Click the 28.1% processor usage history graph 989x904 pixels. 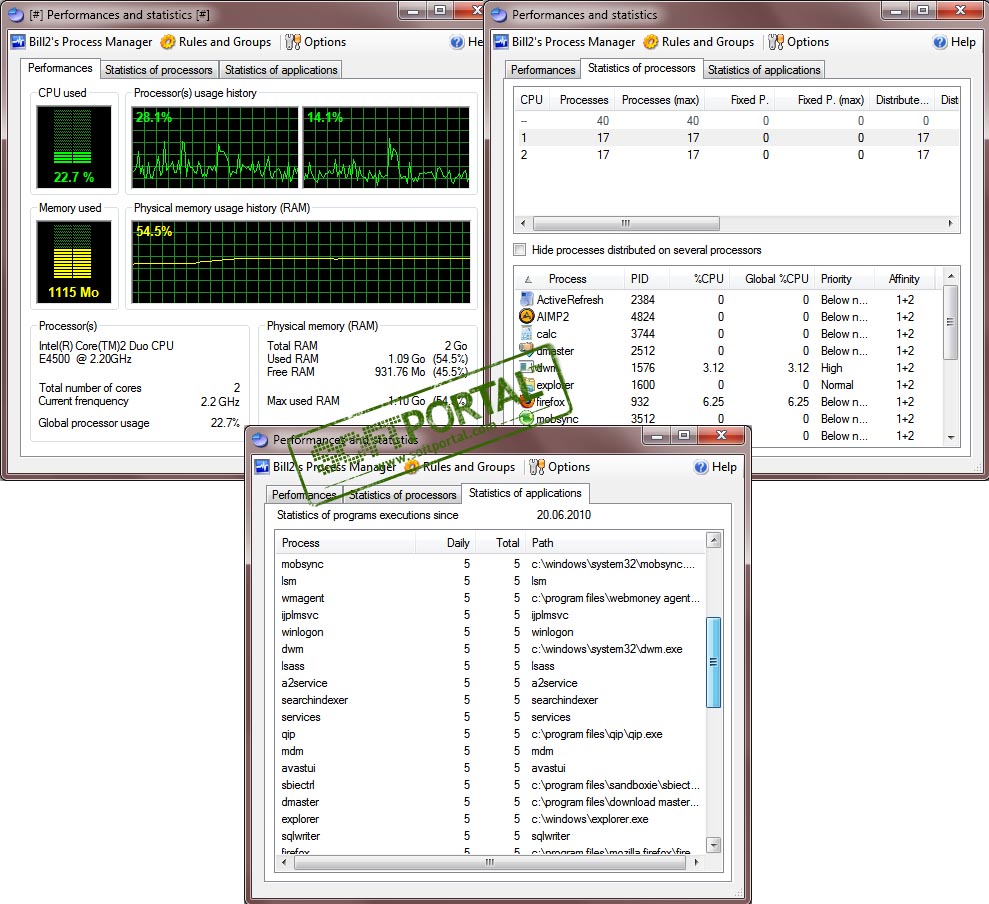pyautogui.click(x=214, y=147)
